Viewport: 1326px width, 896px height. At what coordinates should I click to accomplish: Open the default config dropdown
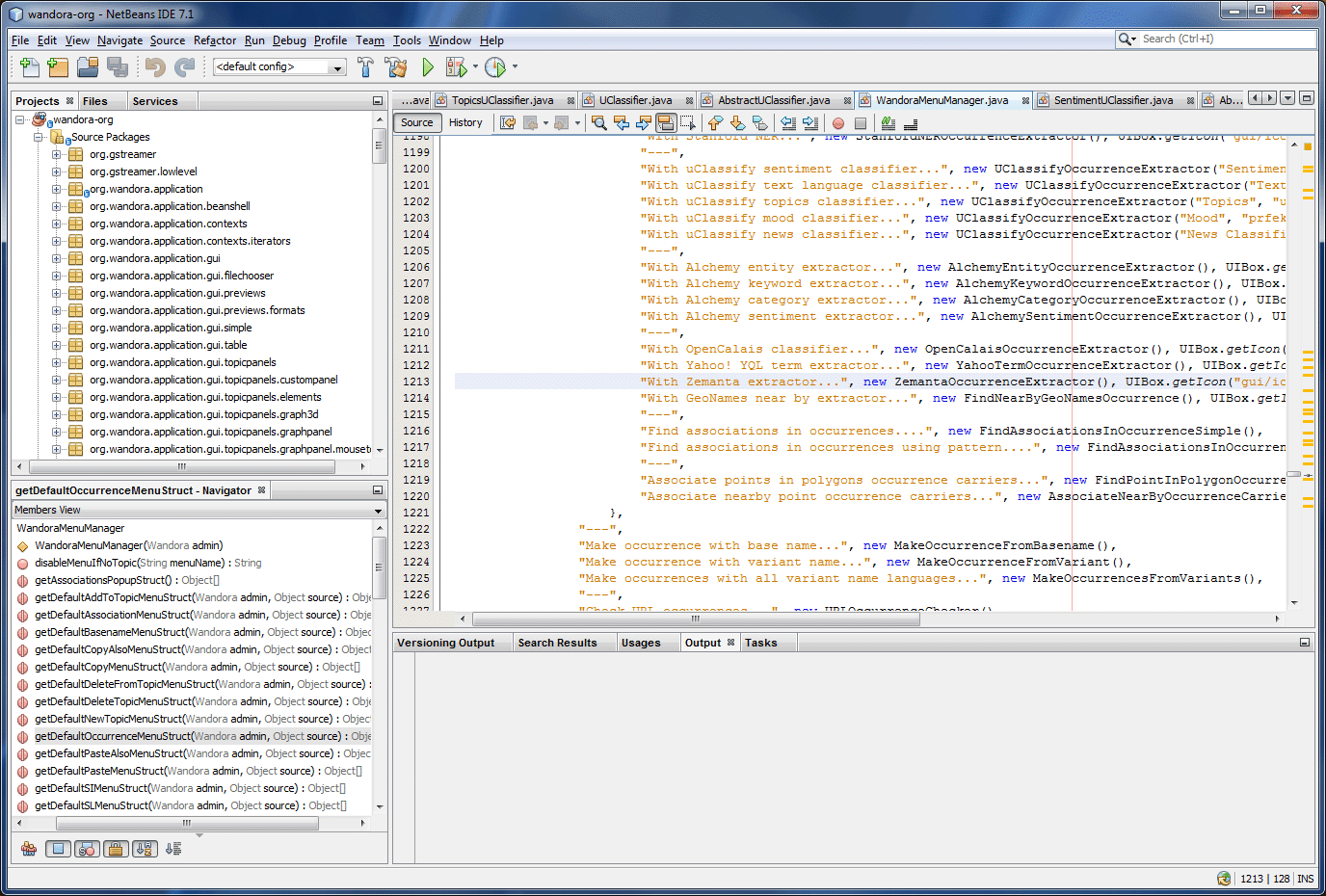pos(339,67)
